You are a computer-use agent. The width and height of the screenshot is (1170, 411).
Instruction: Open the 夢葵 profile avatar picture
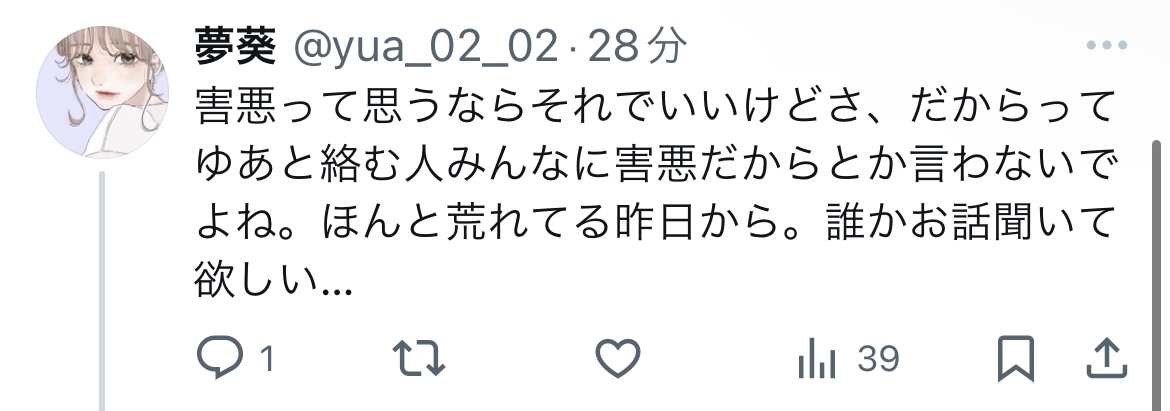point(102,92)
